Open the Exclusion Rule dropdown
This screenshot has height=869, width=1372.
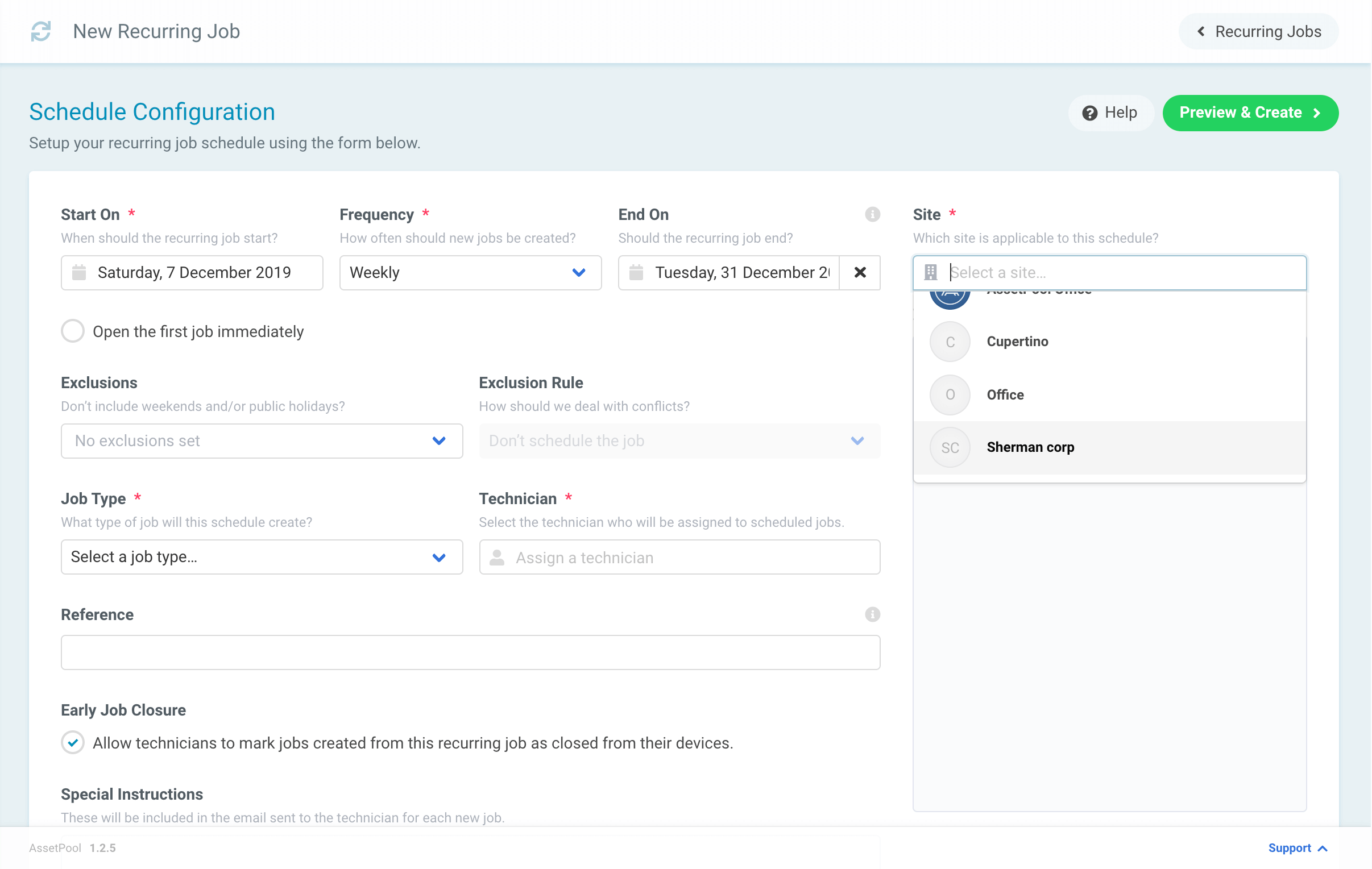tap(679, 440)
